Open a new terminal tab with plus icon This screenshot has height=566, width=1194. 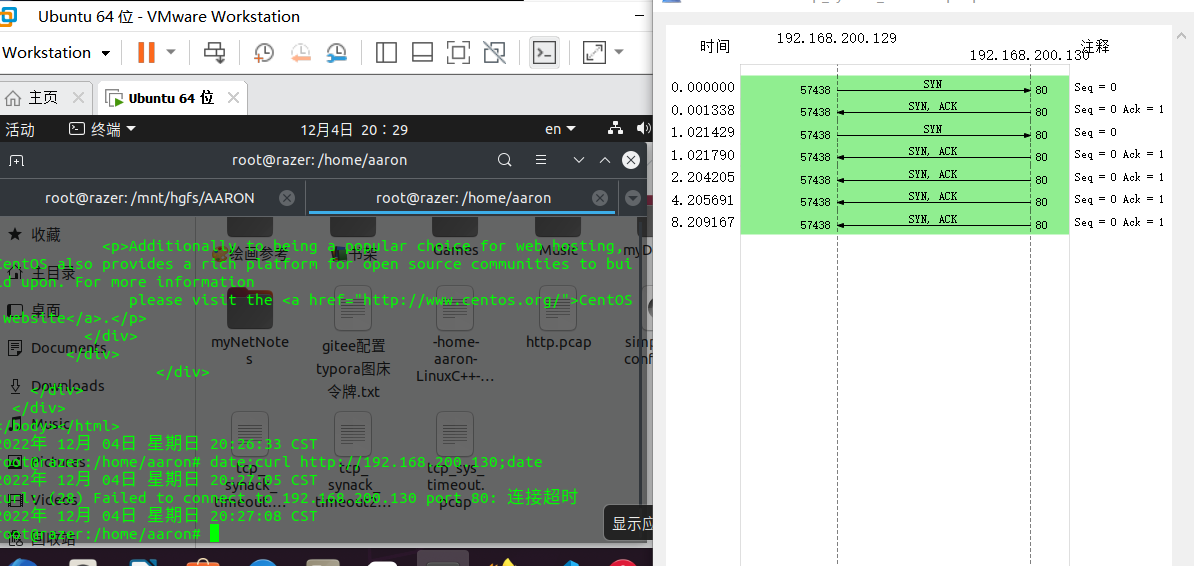(x=16, y=161)
